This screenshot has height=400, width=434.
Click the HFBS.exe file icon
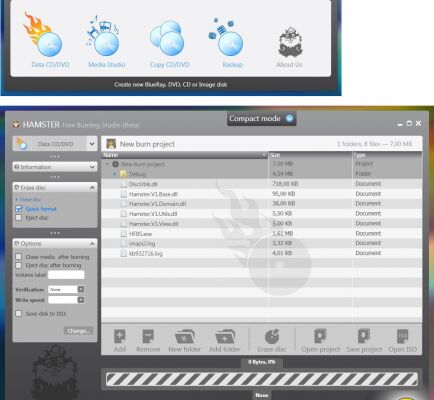[x=124, y=234]
